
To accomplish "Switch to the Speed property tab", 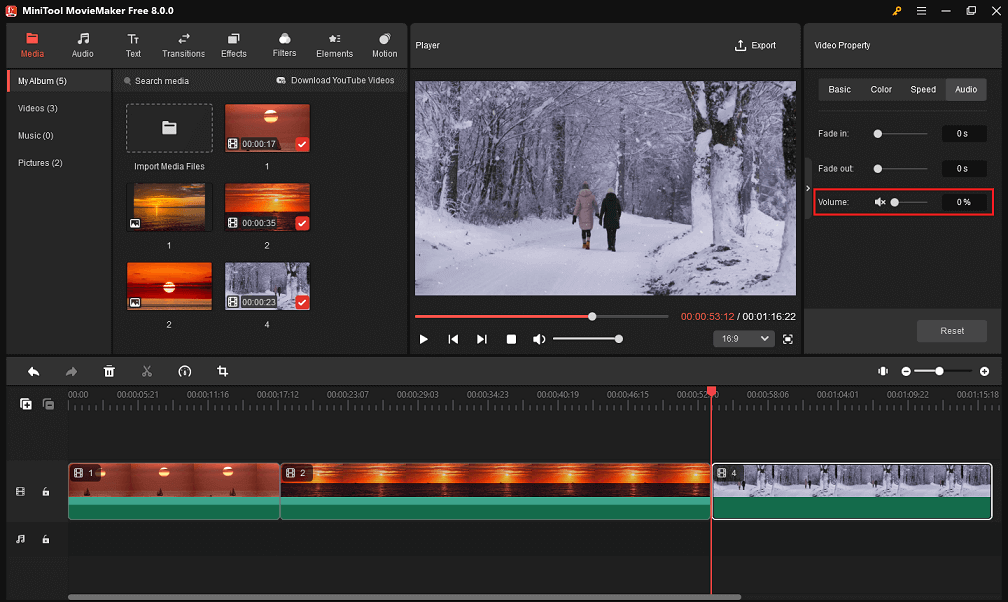I will 923,89.
